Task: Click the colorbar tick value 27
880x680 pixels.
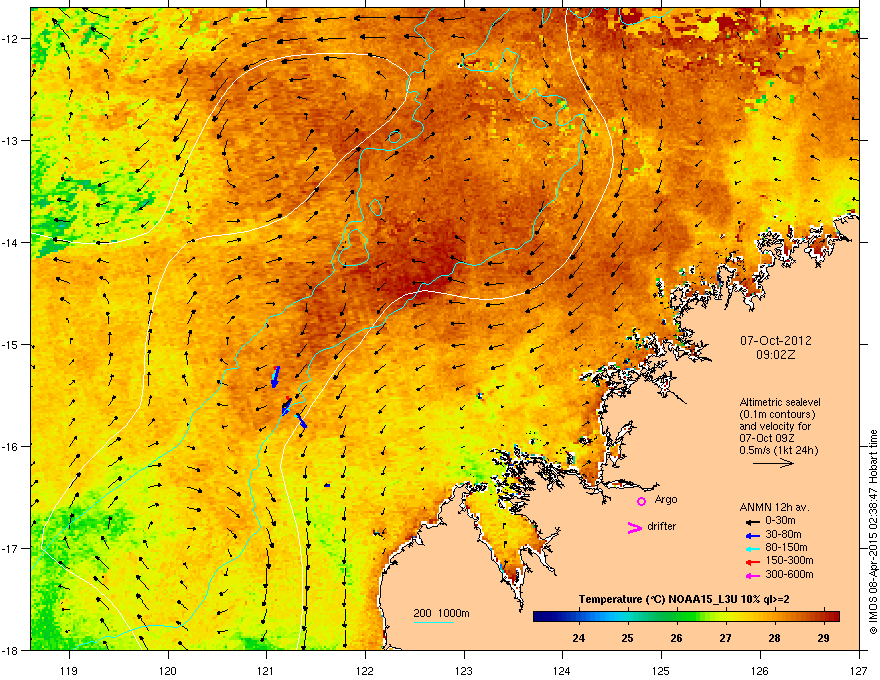Action: click(726, 638)
